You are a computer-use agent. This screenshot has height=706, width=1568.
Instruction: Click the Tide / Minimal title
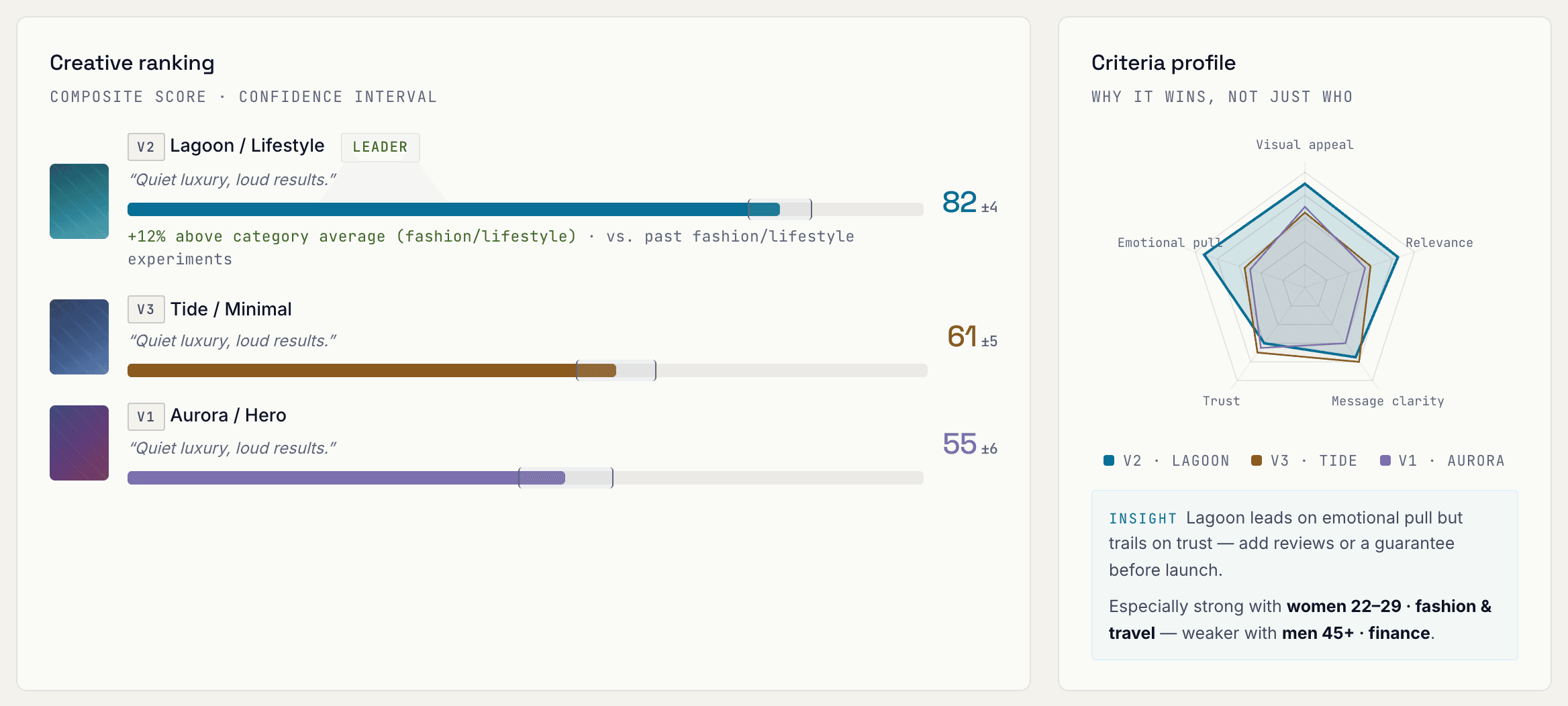click(x=231, y=309)
